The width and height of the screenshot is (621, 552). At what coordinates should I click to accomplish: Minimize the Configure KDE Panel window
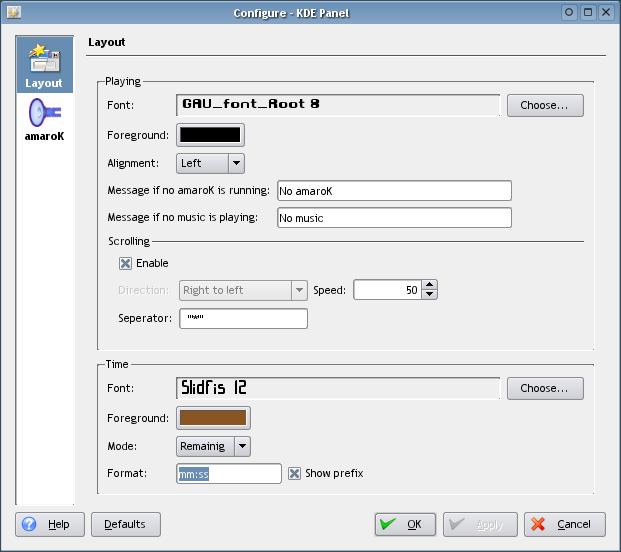[569, 12]
